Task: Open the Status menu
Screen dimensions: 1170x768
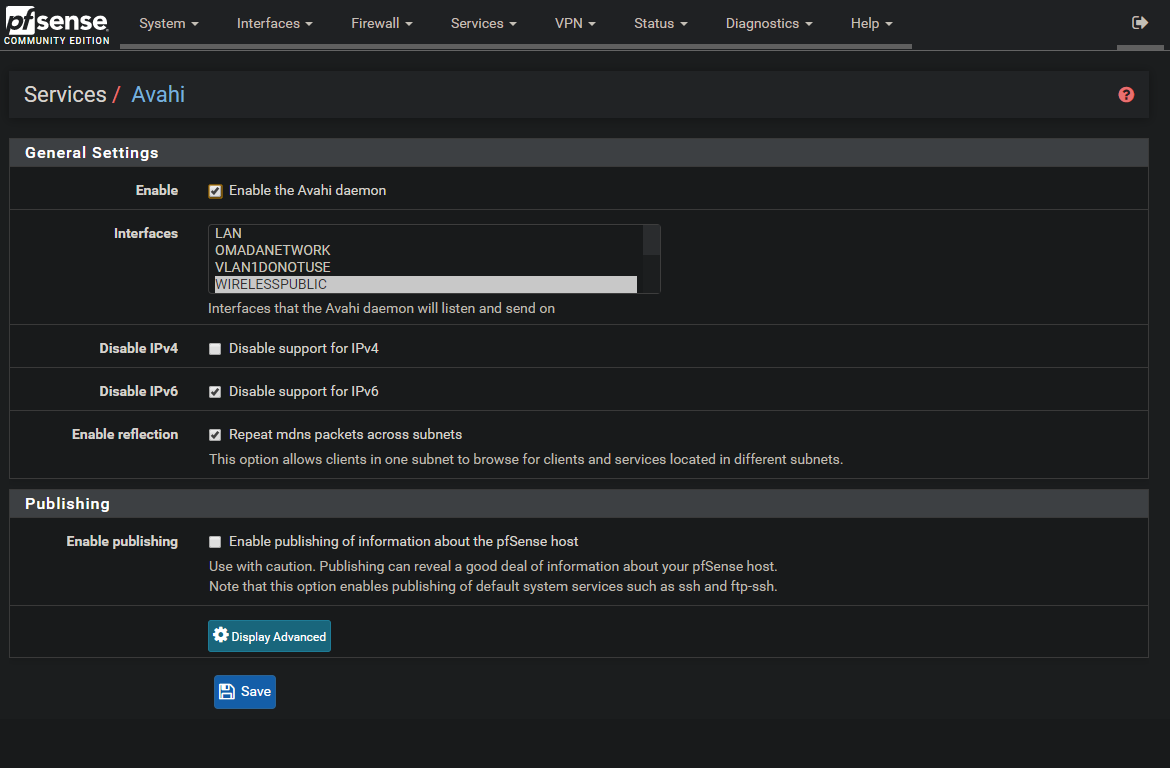Action: click(660, 23)
